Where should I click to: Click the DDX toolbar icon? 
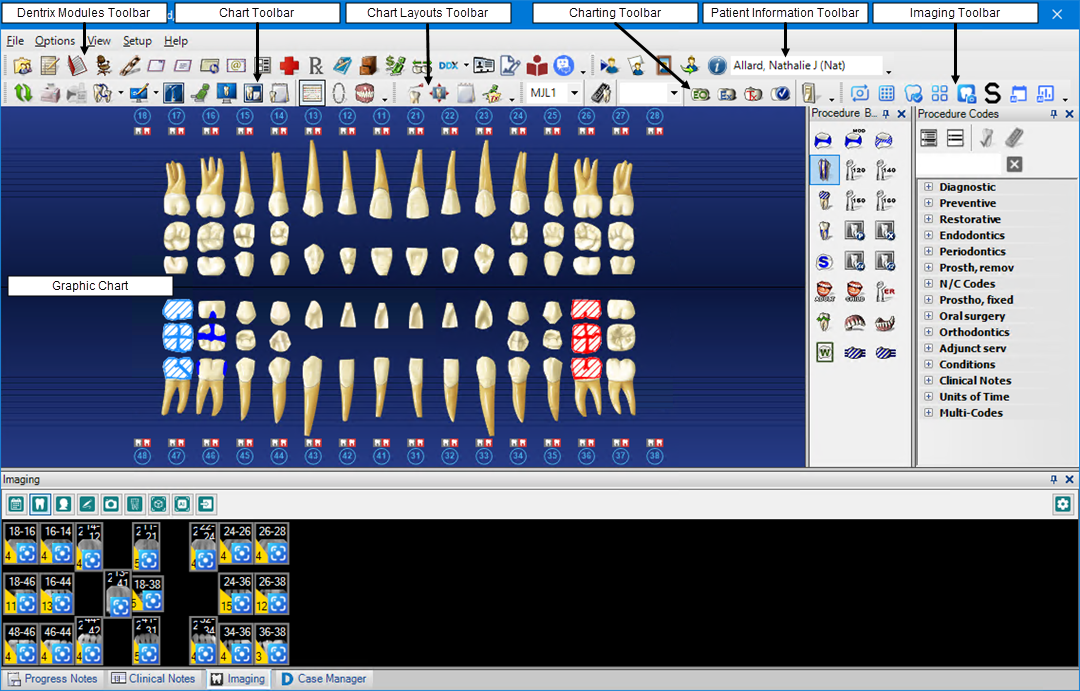pyautogui.click(x=448, y=66)
